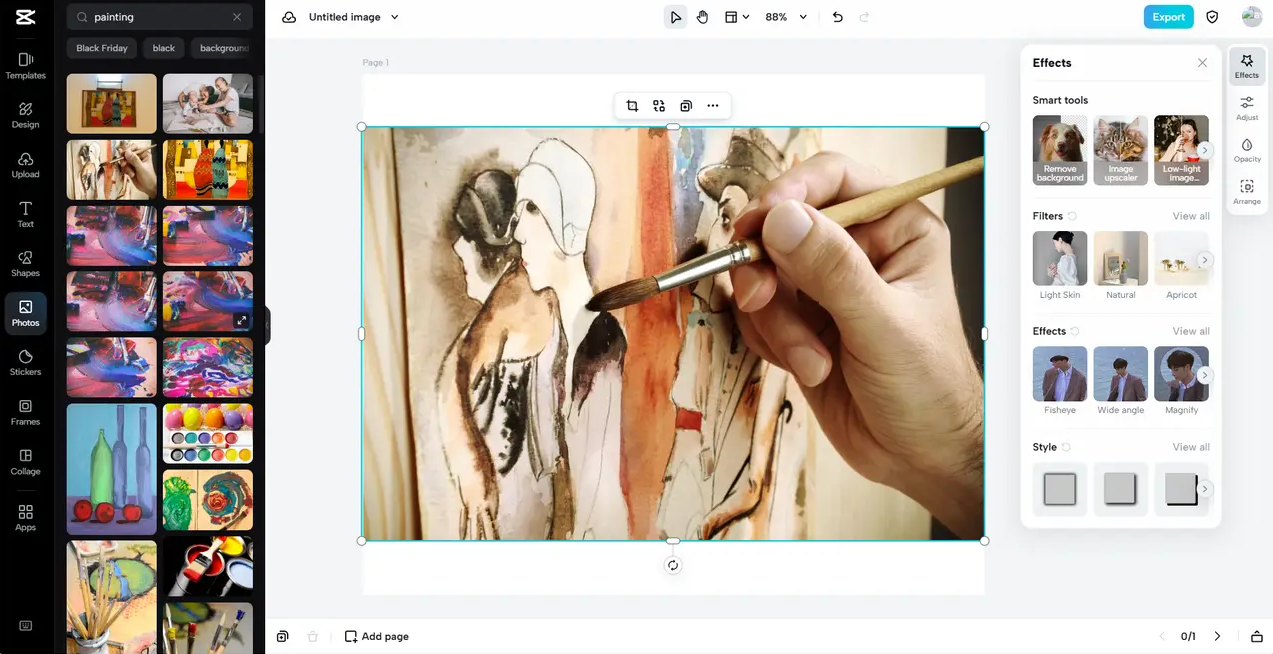The height and width of the screenshot is (654, 1273).
Task: Open the Templates panel
Action: (26, 66)
